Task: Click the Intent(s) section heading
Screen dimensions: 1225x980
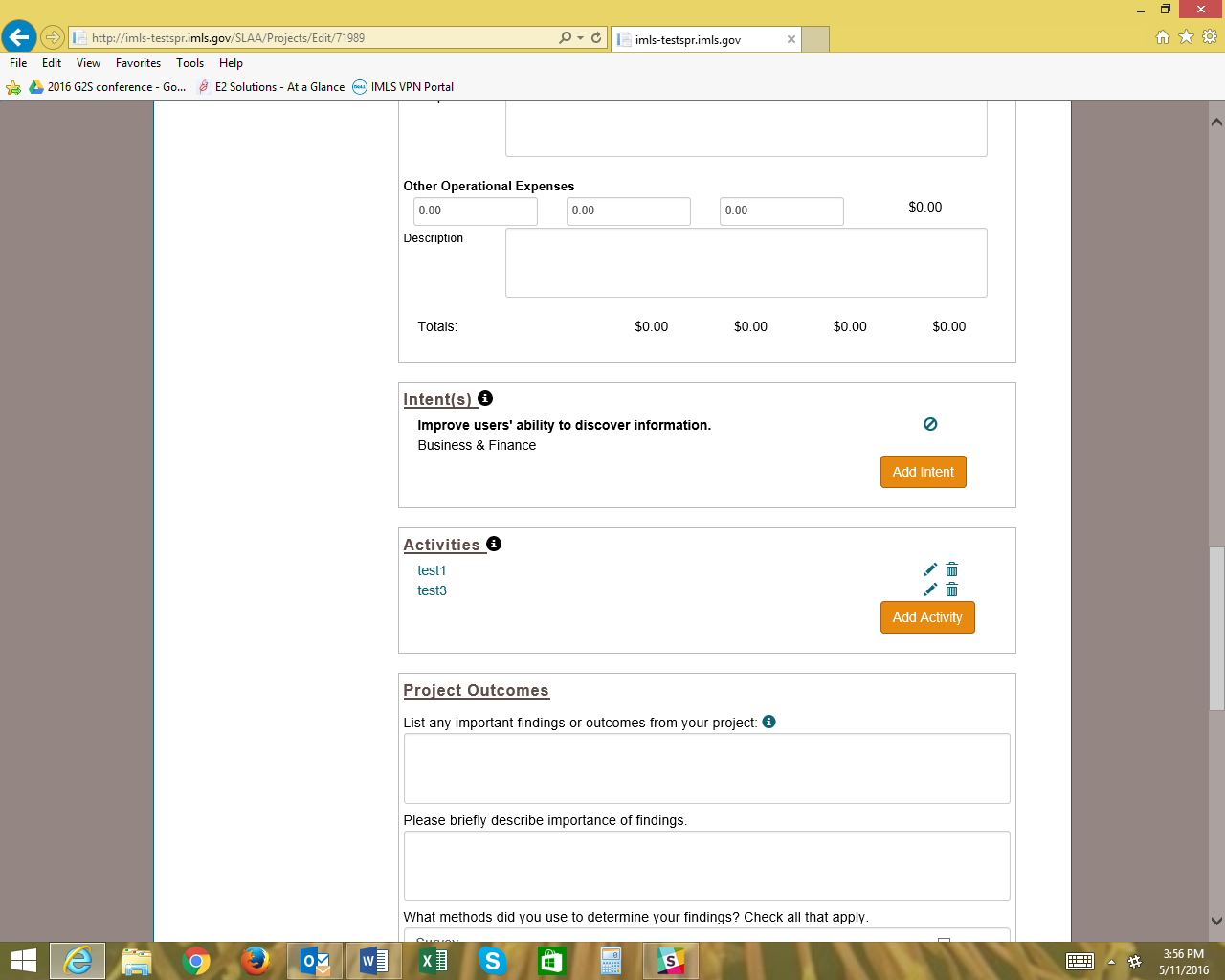Action: pos(437,399)
